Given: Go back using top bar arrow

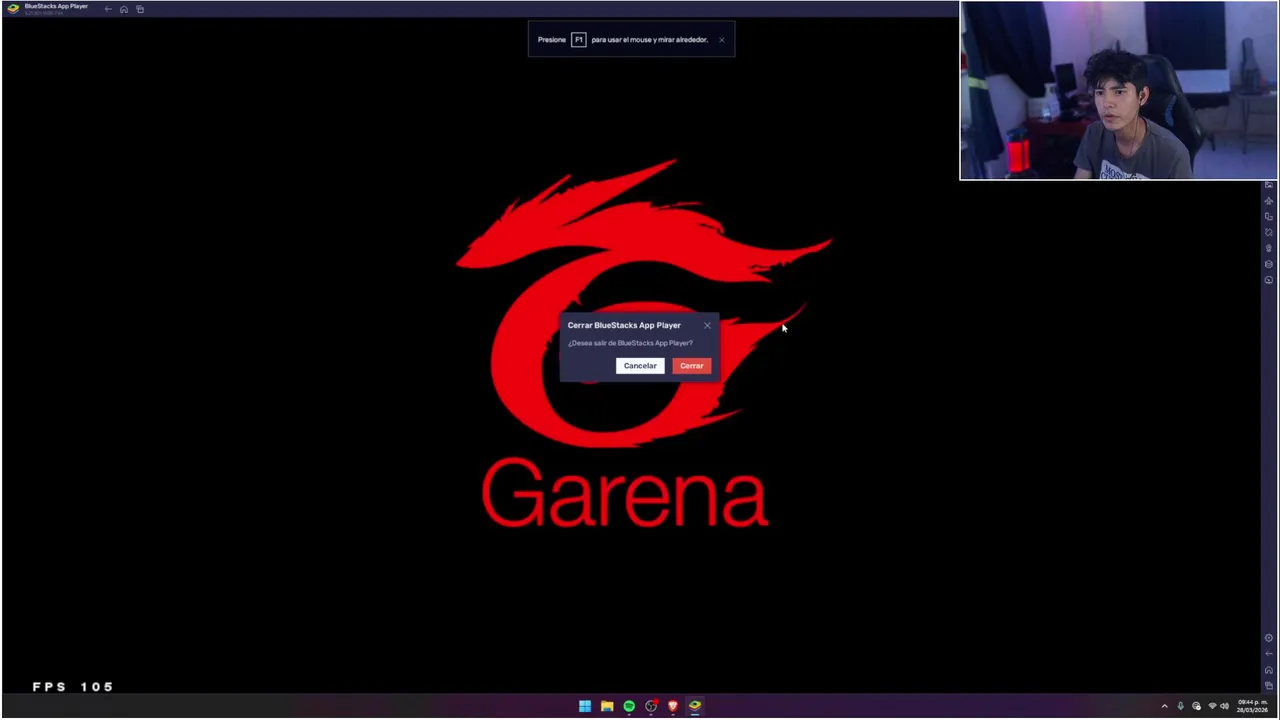Looking at the screenshot, I should [108, 9].
